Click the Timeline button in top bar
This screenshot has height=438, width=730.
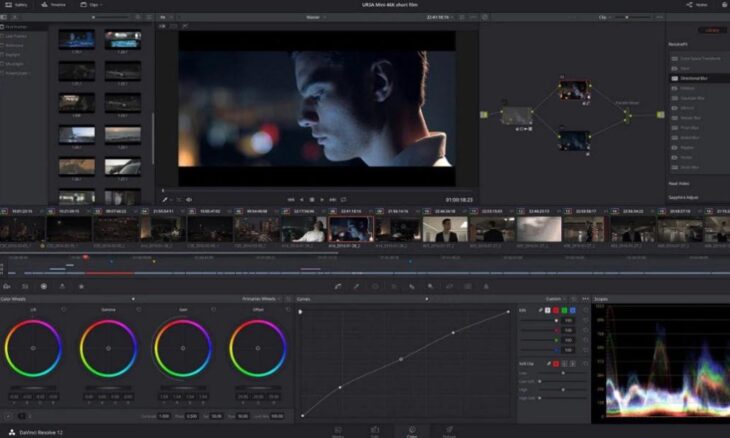(x=55, y=5)
